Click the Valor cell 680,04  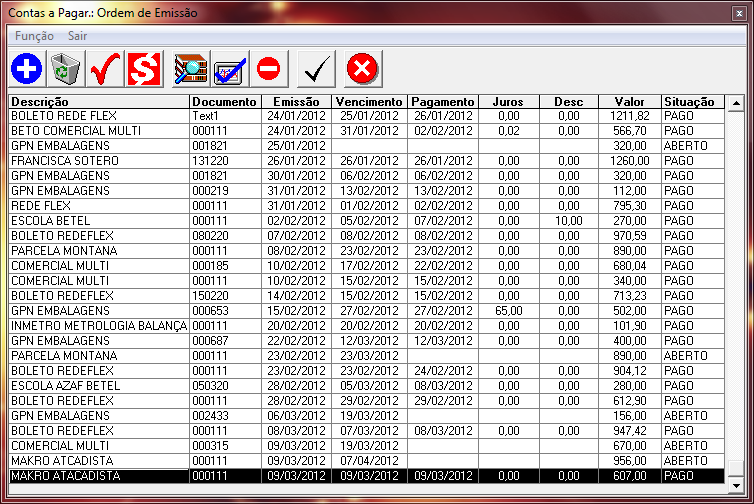629,266
